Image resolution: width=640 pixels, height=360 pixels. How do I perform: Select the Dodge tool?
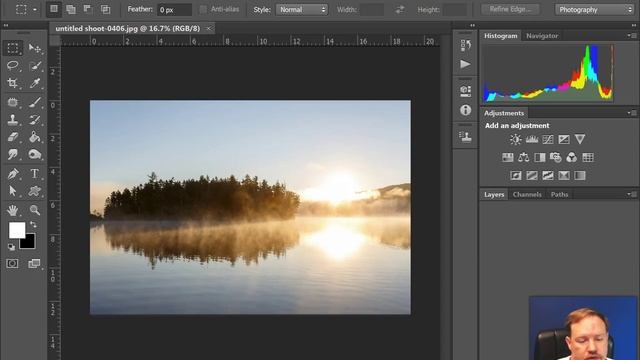pos(35,154)
